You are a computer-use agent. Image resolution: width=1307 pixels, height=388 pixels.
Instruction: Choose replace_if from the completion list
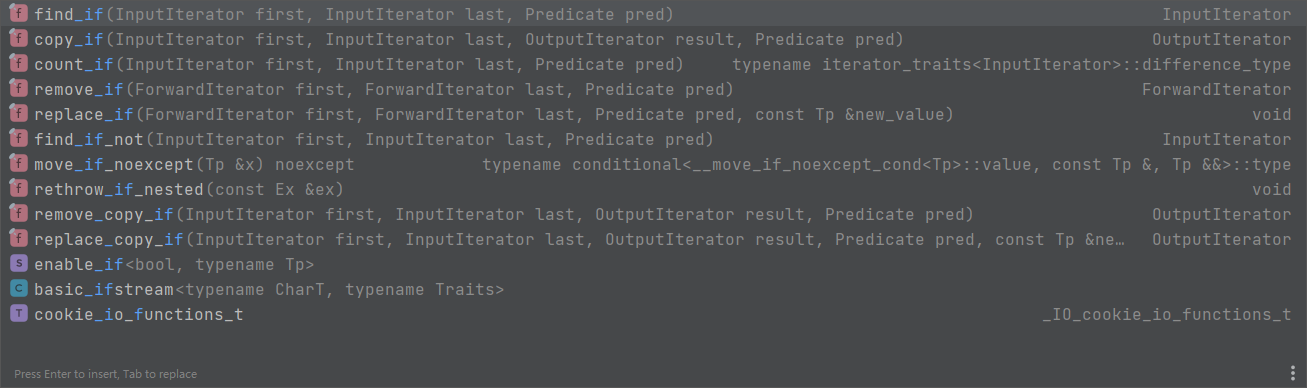pos(653,115)
